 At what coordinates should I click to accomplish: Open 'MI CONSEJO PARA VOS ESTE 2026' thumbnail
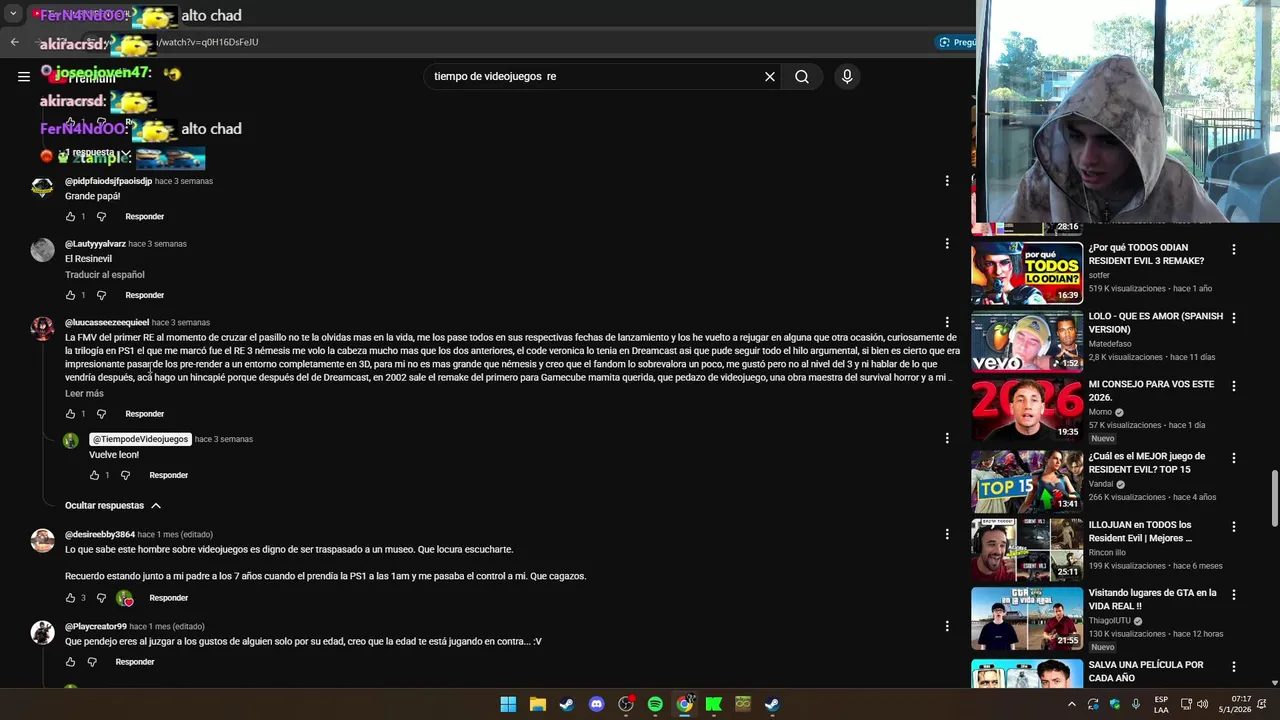click(1027, 410)
